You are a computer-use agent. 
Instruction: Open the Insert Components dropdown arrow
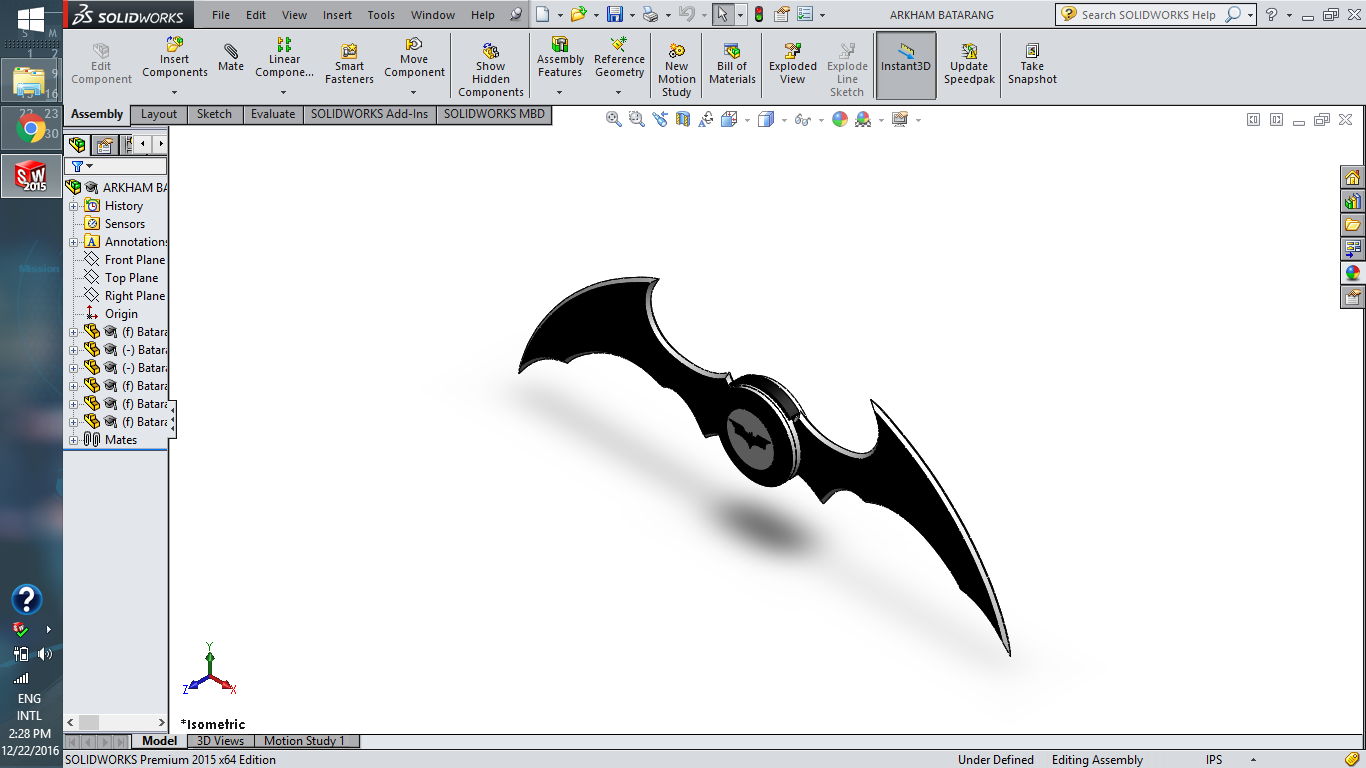pyautogui.click(x=175, y=92)
